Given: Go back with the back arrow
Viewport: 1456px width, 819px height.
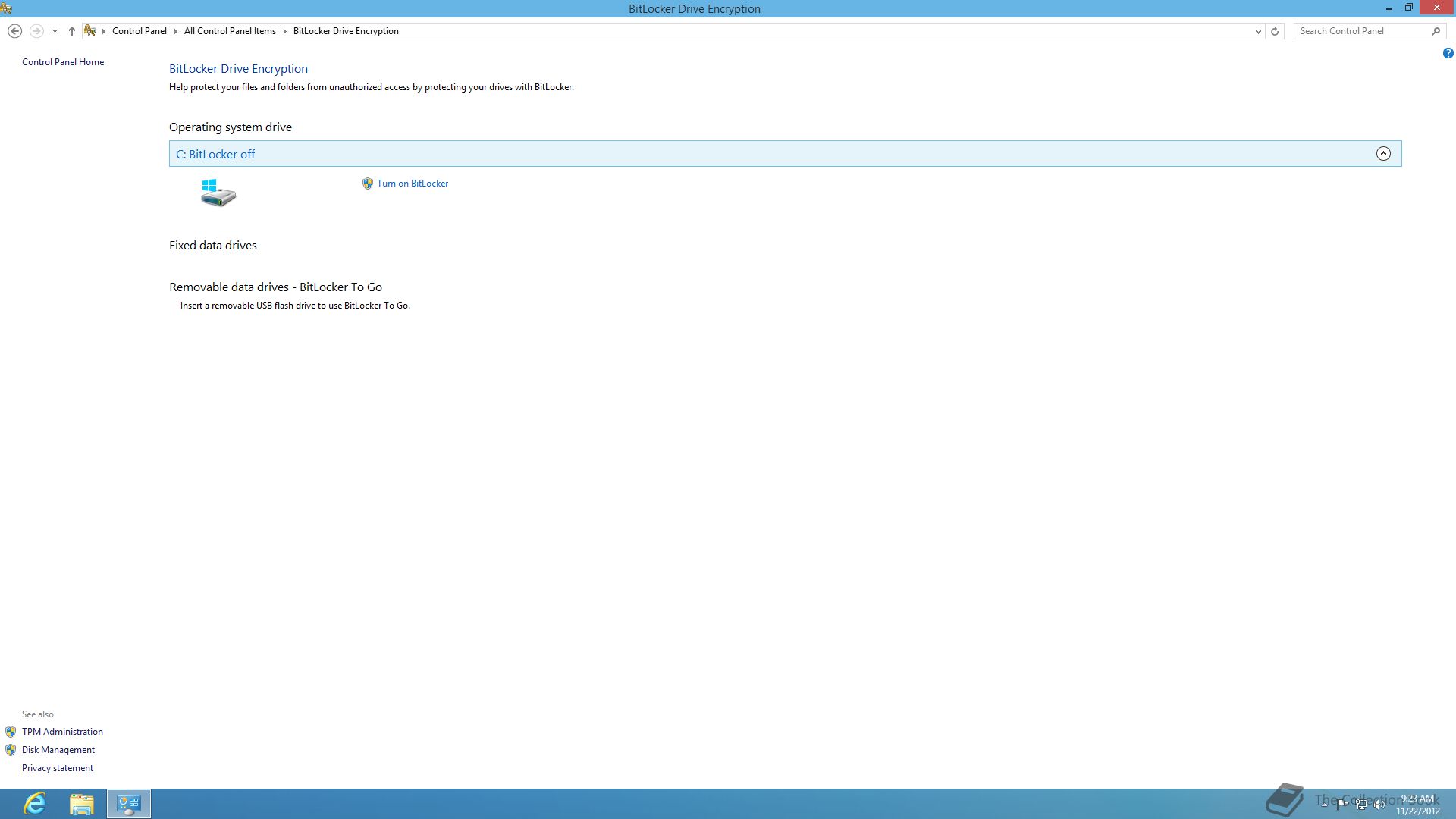Looking at the screenshot, I should (14, 31).
